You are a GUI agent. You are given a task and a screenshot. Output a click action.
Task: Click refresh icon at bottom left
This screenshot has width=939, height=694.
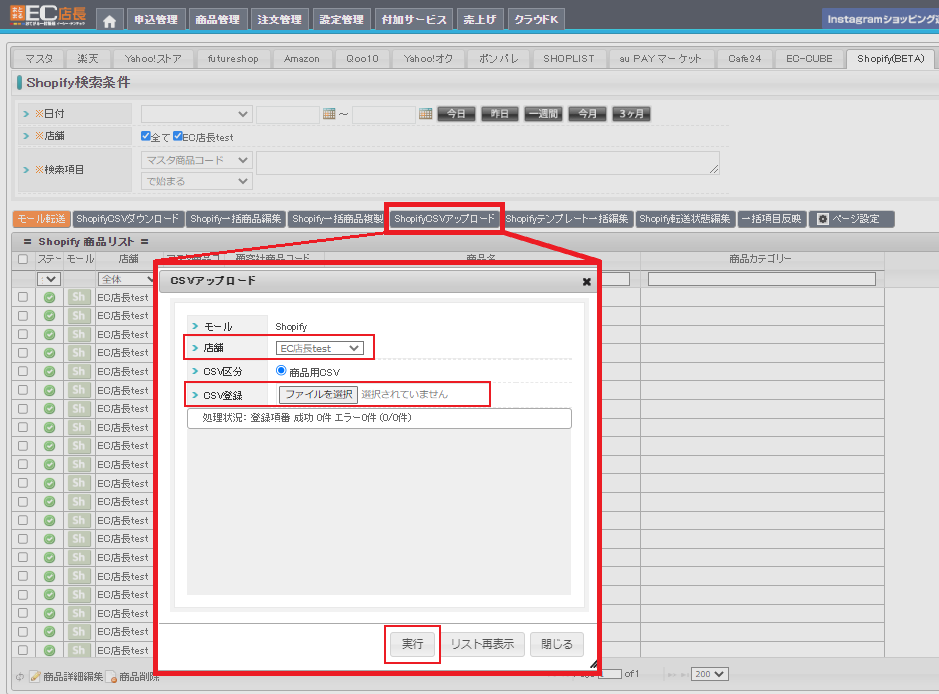20,677
